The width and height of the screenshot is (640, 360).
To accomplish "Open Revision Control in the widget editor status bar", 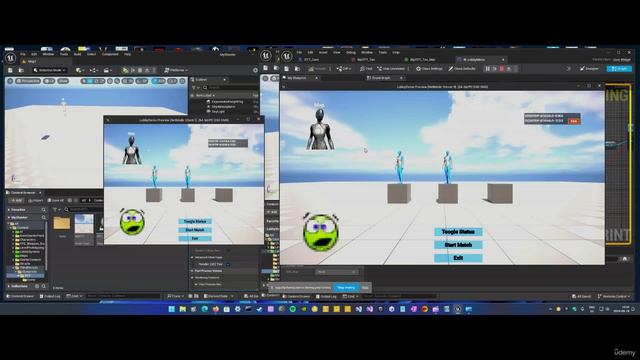I will click(x=614, y=296).
